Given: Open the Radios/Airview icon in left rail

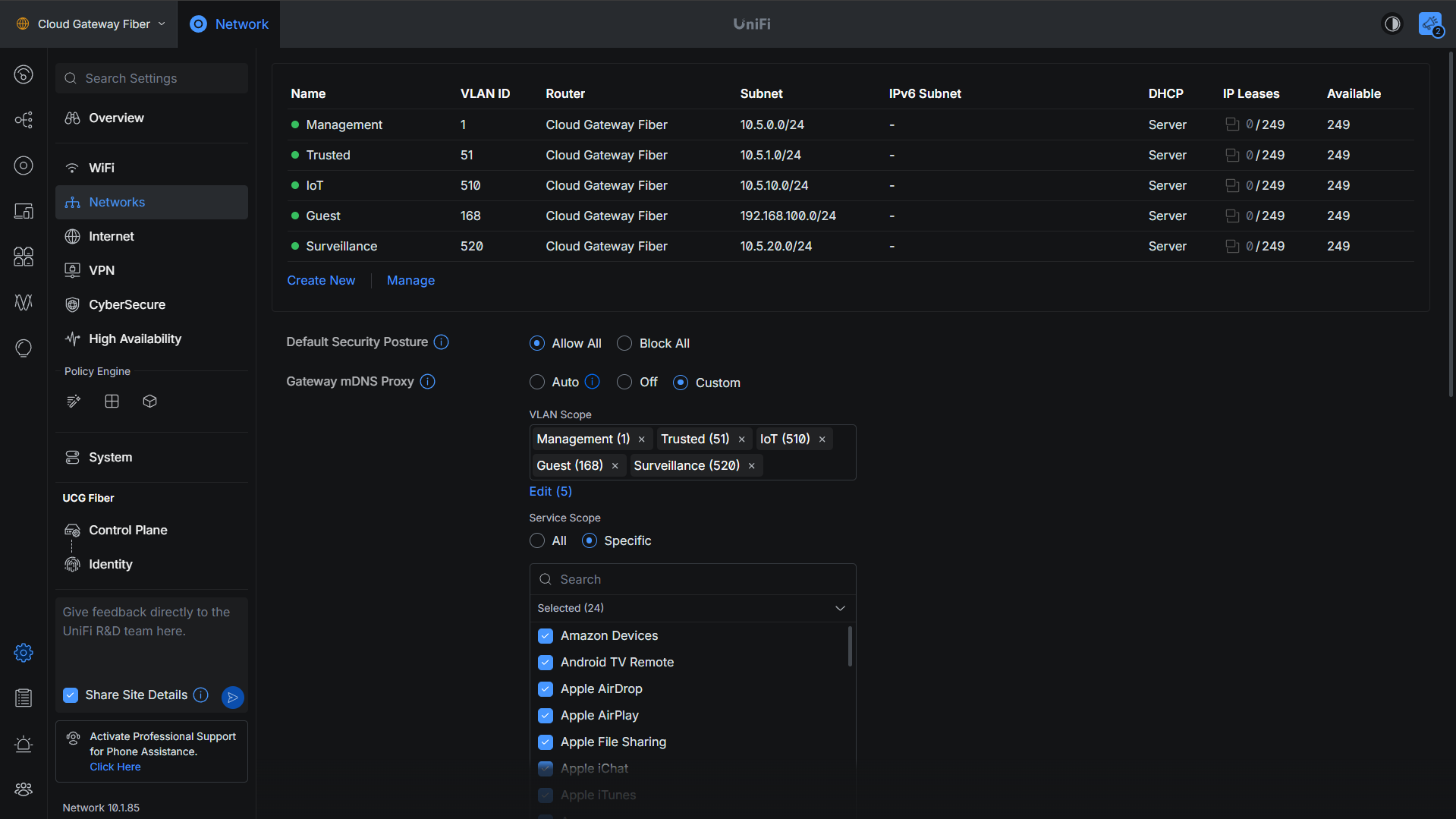Looking at the screenshot, I should [x=24, y=302].
